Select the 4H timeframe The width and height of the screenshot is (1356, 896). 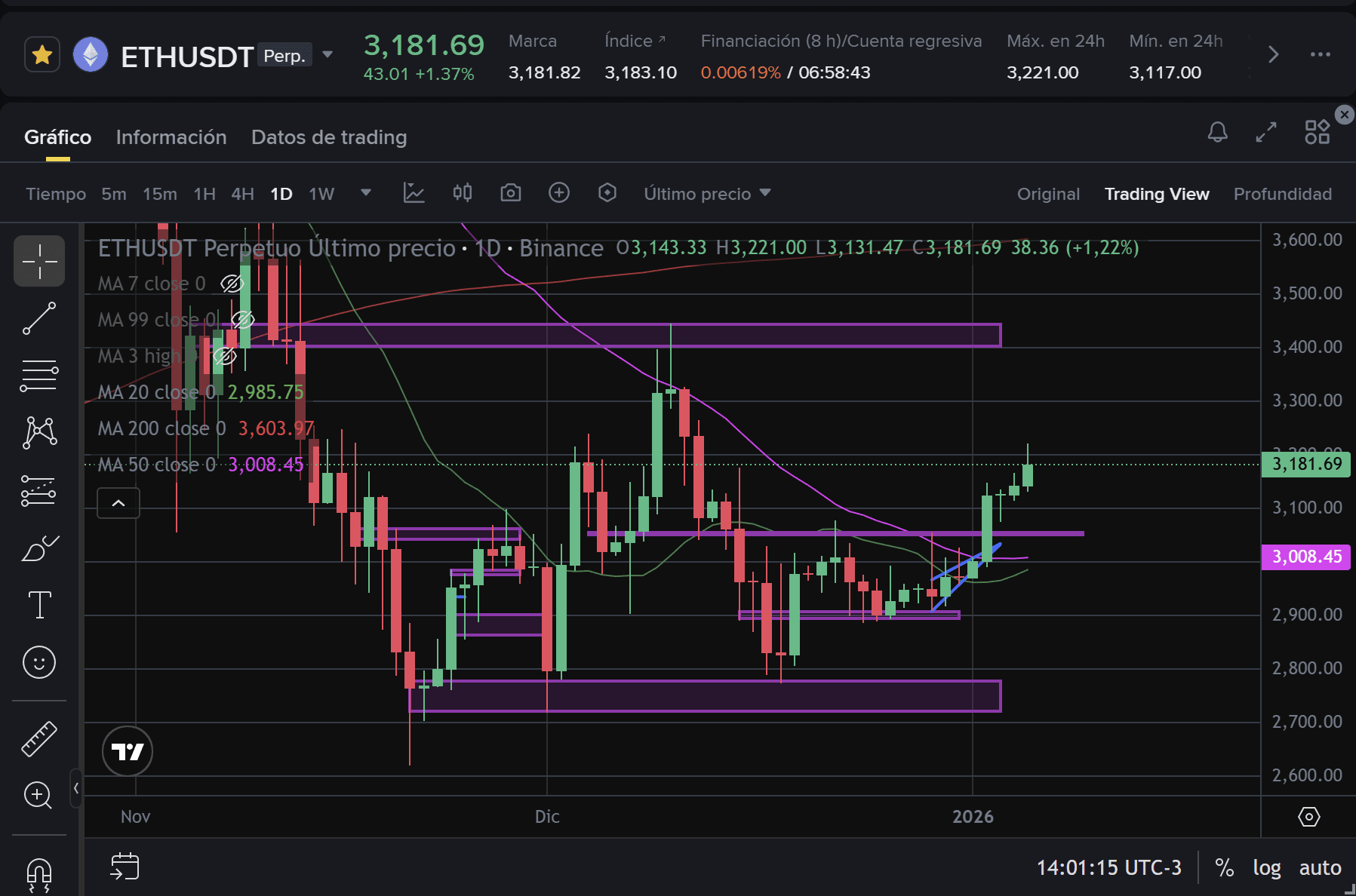pyautogui.click(x=242, y=194)
